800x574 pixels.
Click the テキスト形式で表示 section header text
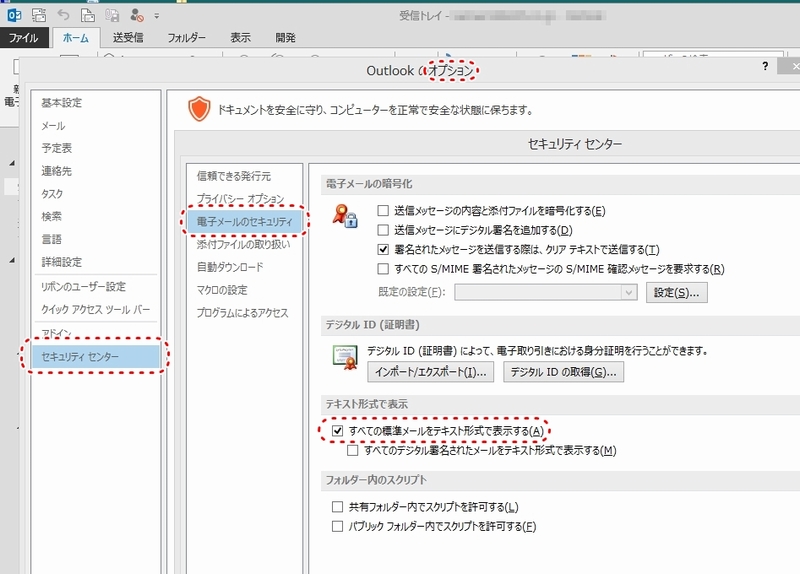coord(366,404)
